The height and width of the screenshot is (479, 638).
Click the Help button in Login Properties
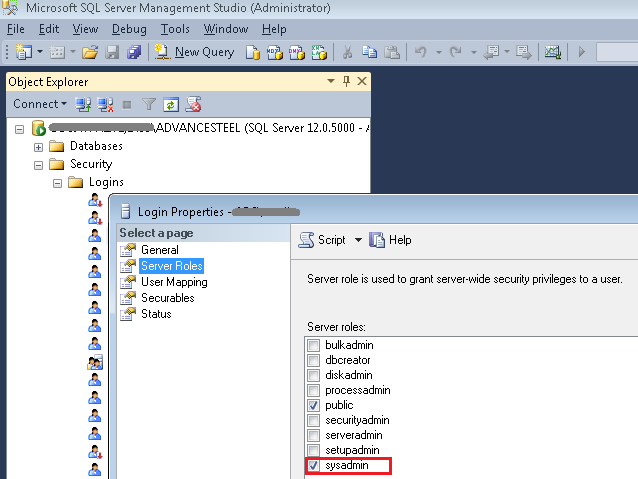coord(390,240)
